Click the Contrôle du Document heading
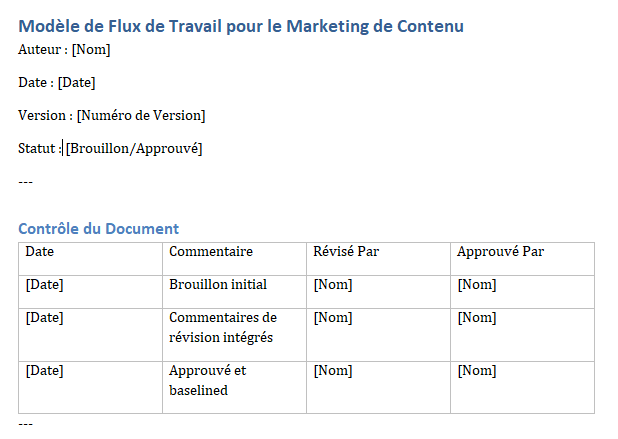This screenshot has width=618, height=439. (99, 229)
